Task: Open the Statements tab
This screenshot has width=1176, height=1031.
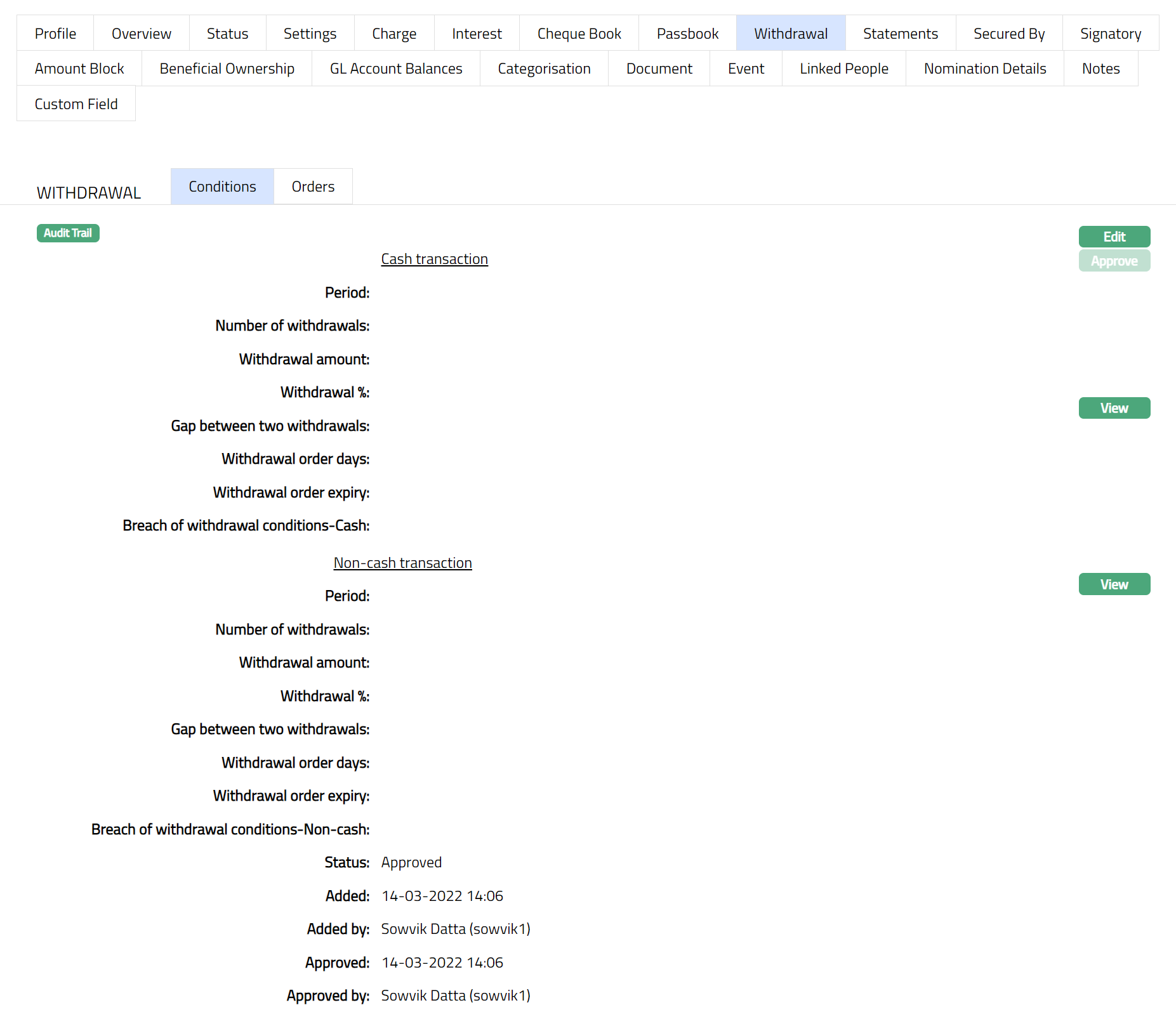Action: tap(900, 34)
